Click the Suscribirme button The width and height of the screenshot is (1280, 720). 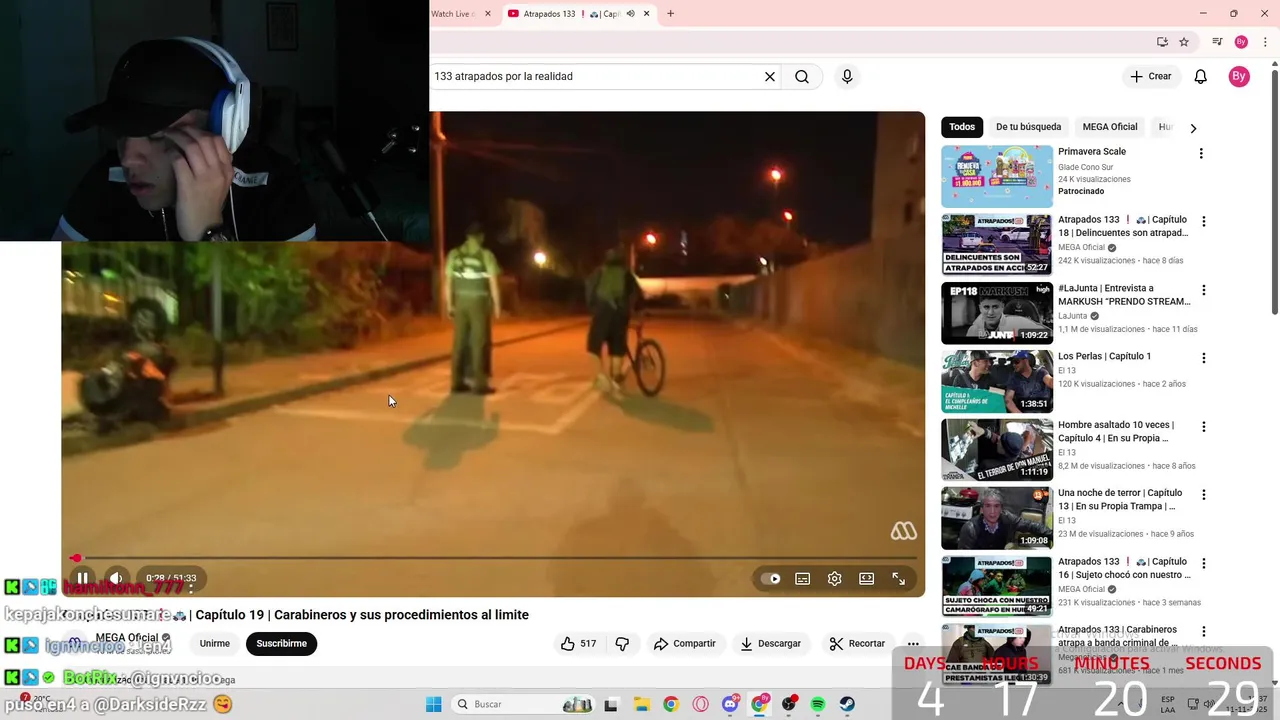pyautogui.click(x=282, y=644)
